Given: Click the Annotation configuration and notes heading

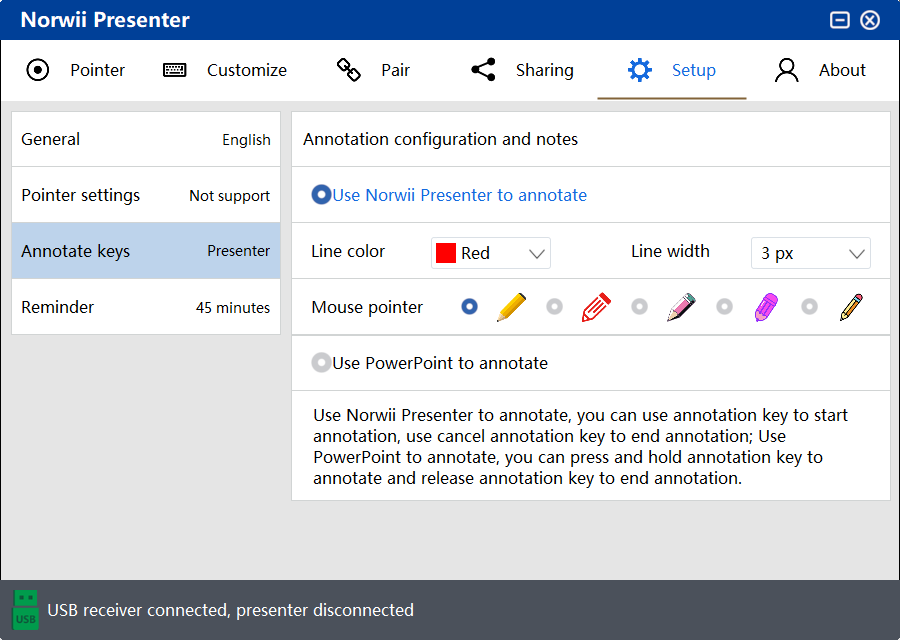Looking at the screenshot, I should coord(440,139).
